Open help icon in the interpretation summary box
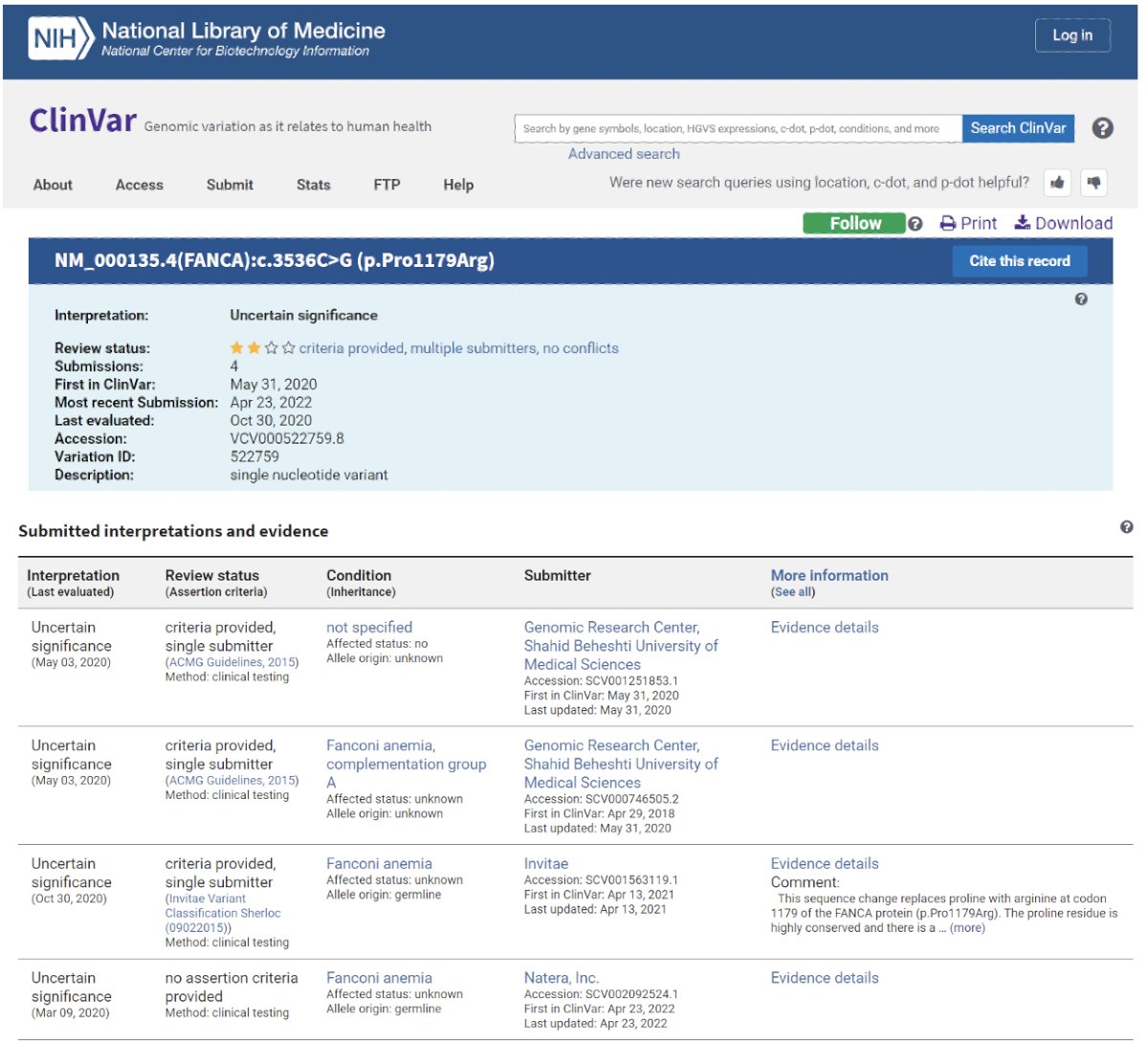The height and width of the screenshot is (1043, 1148). point(1081,300)
